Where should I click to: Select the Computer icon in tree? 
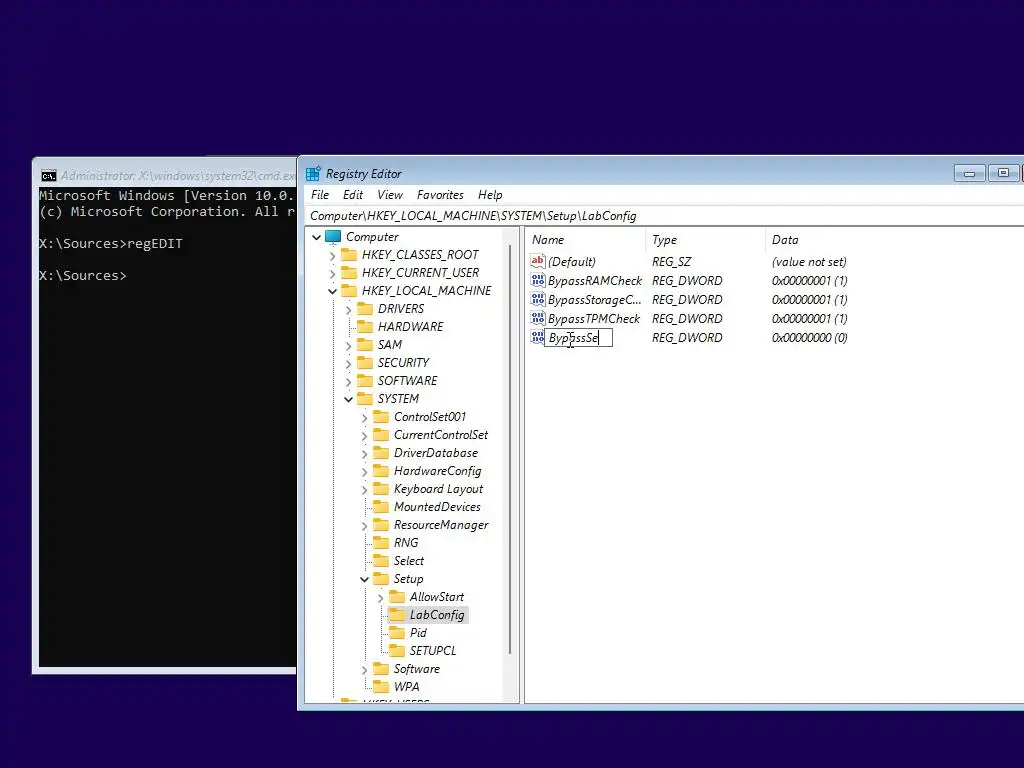[333, 236]
